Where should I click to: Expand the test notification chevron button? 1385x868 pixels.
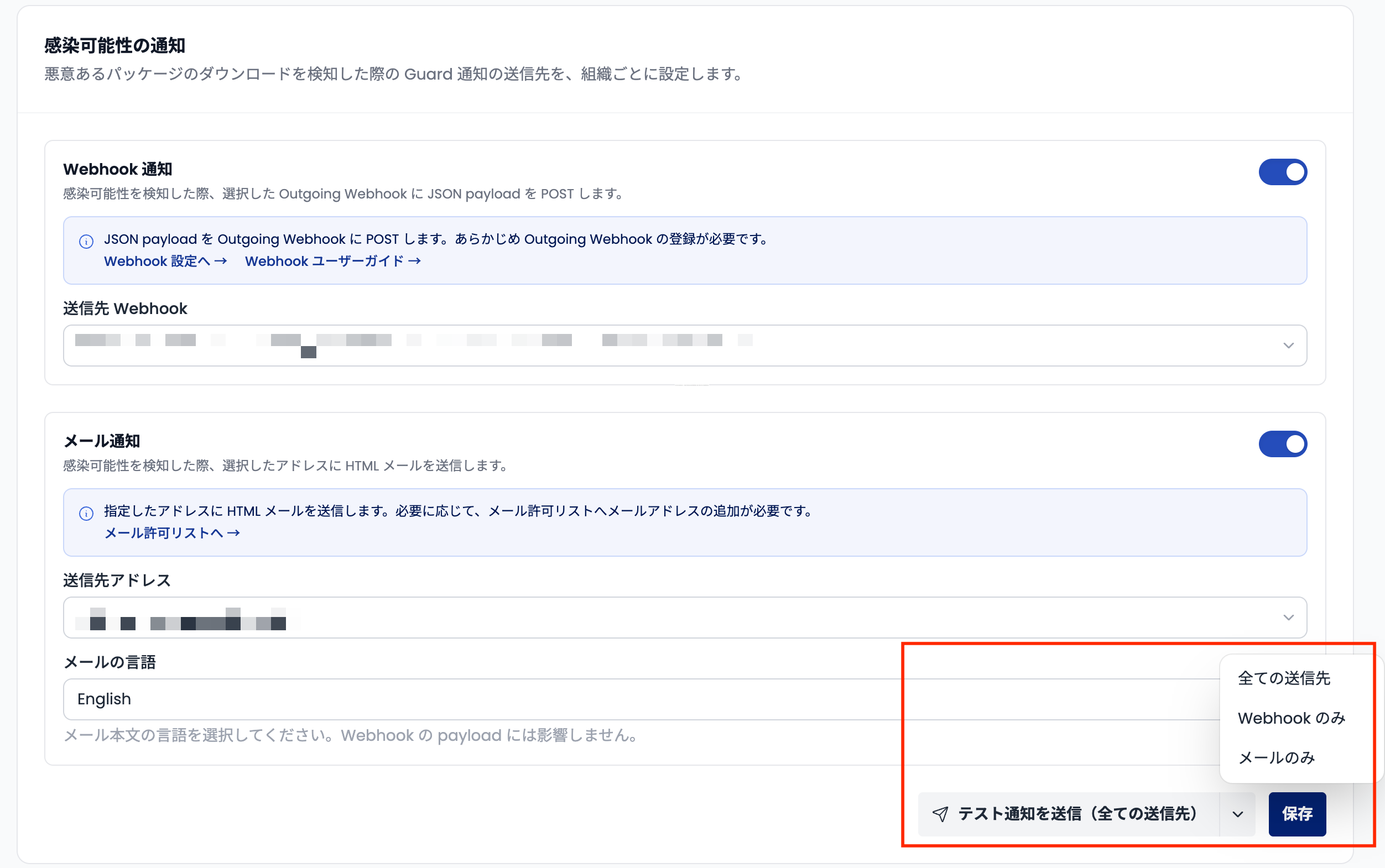[1237, 813]
